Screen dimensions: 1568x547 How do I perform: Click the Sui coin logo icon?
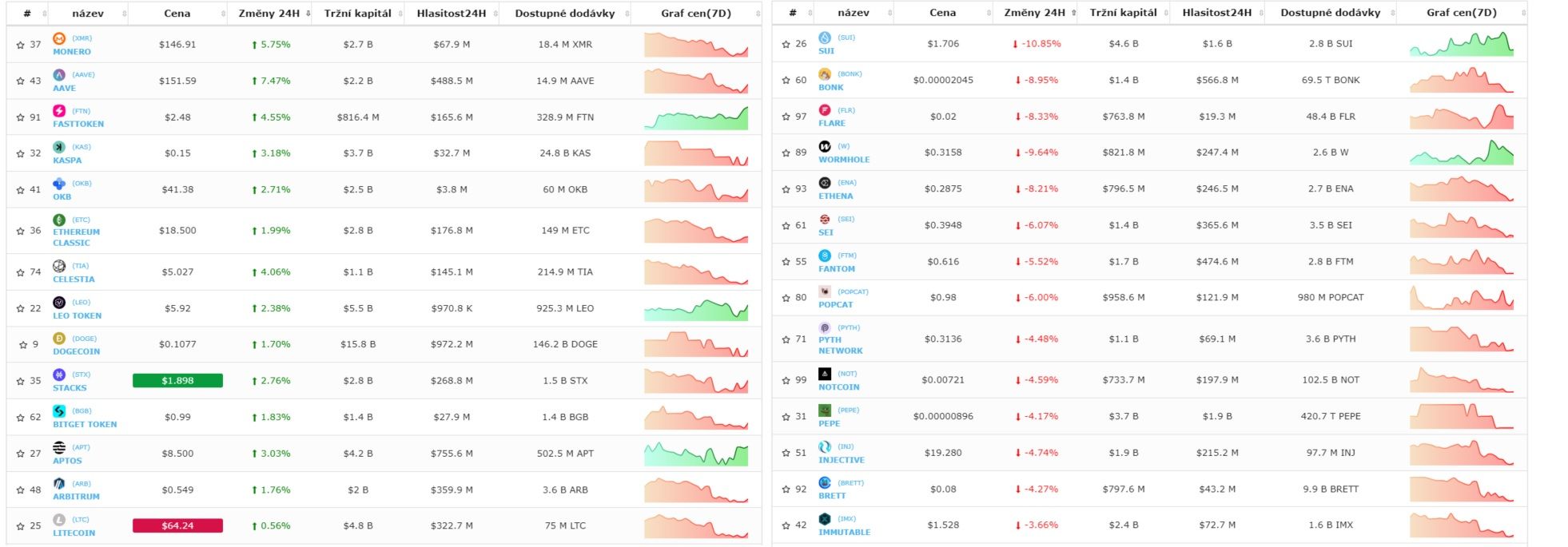pos(825,38)
